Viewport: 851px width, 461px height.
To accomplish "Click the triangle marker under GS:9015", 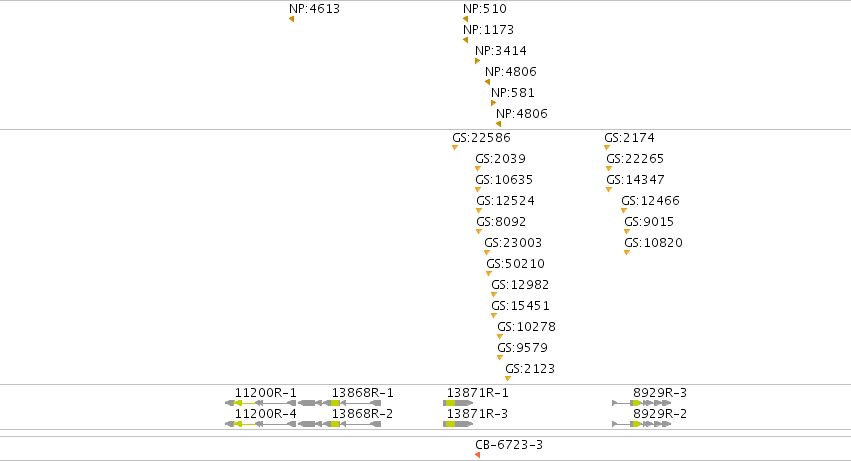I will point(627,232).
